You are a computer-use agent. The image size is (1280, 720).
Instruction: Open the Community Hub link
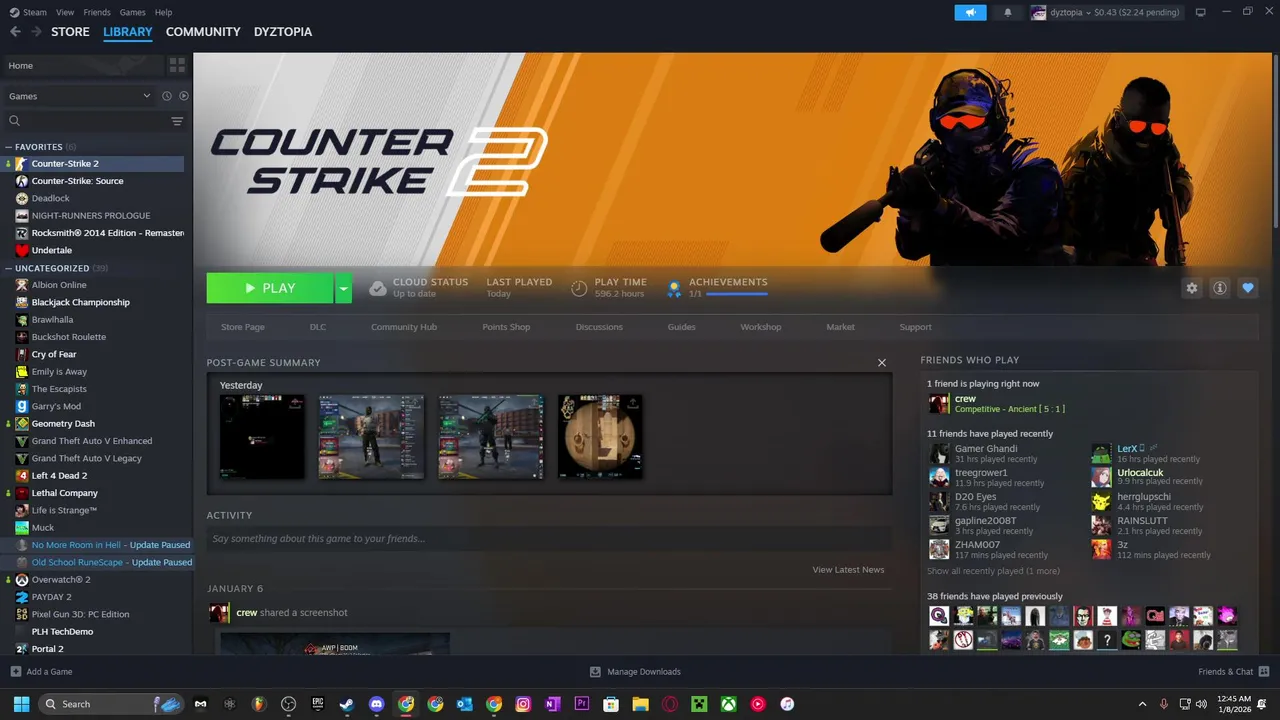404,327
